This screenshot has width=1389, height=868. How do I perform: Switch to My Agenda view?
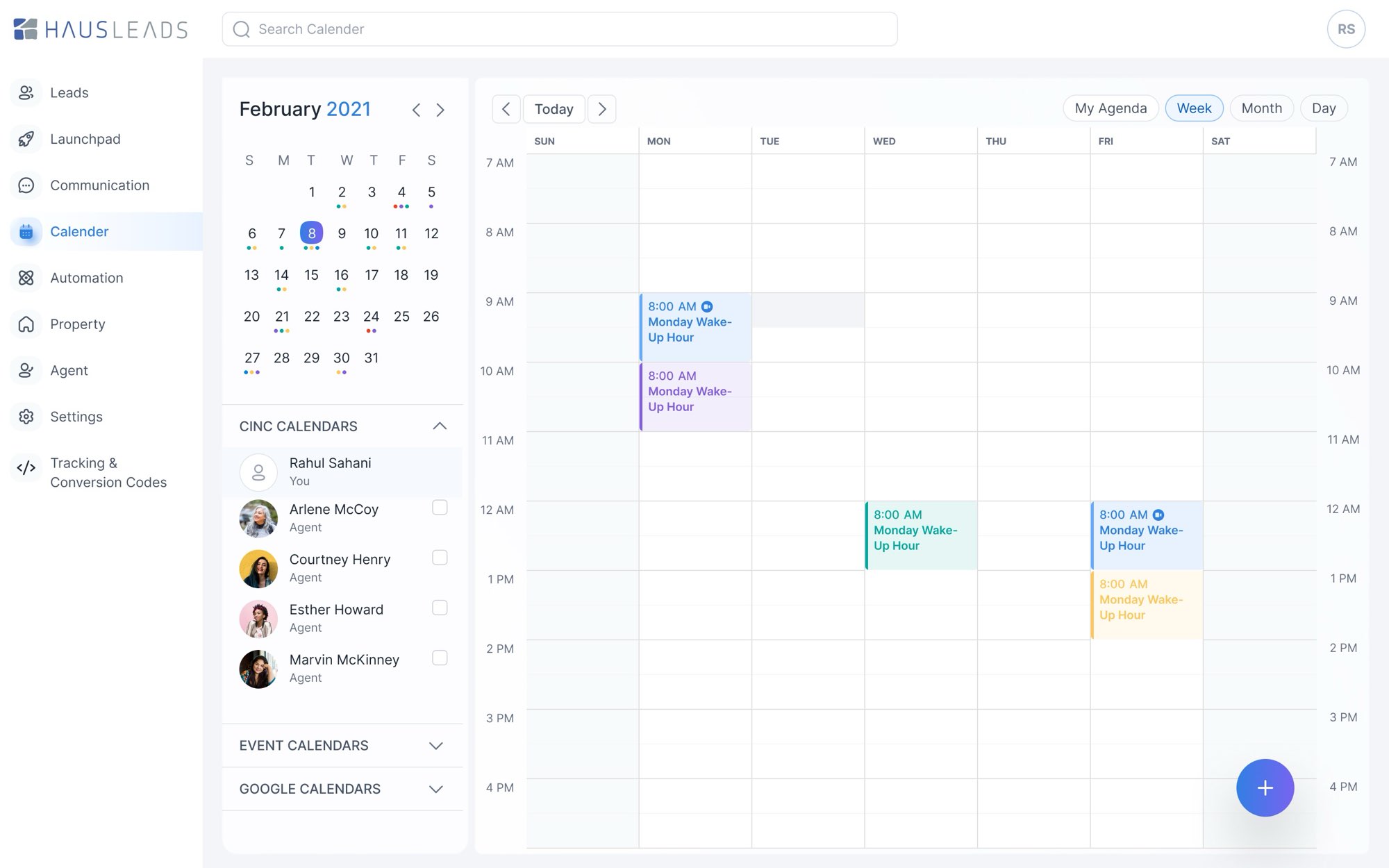1111,108
